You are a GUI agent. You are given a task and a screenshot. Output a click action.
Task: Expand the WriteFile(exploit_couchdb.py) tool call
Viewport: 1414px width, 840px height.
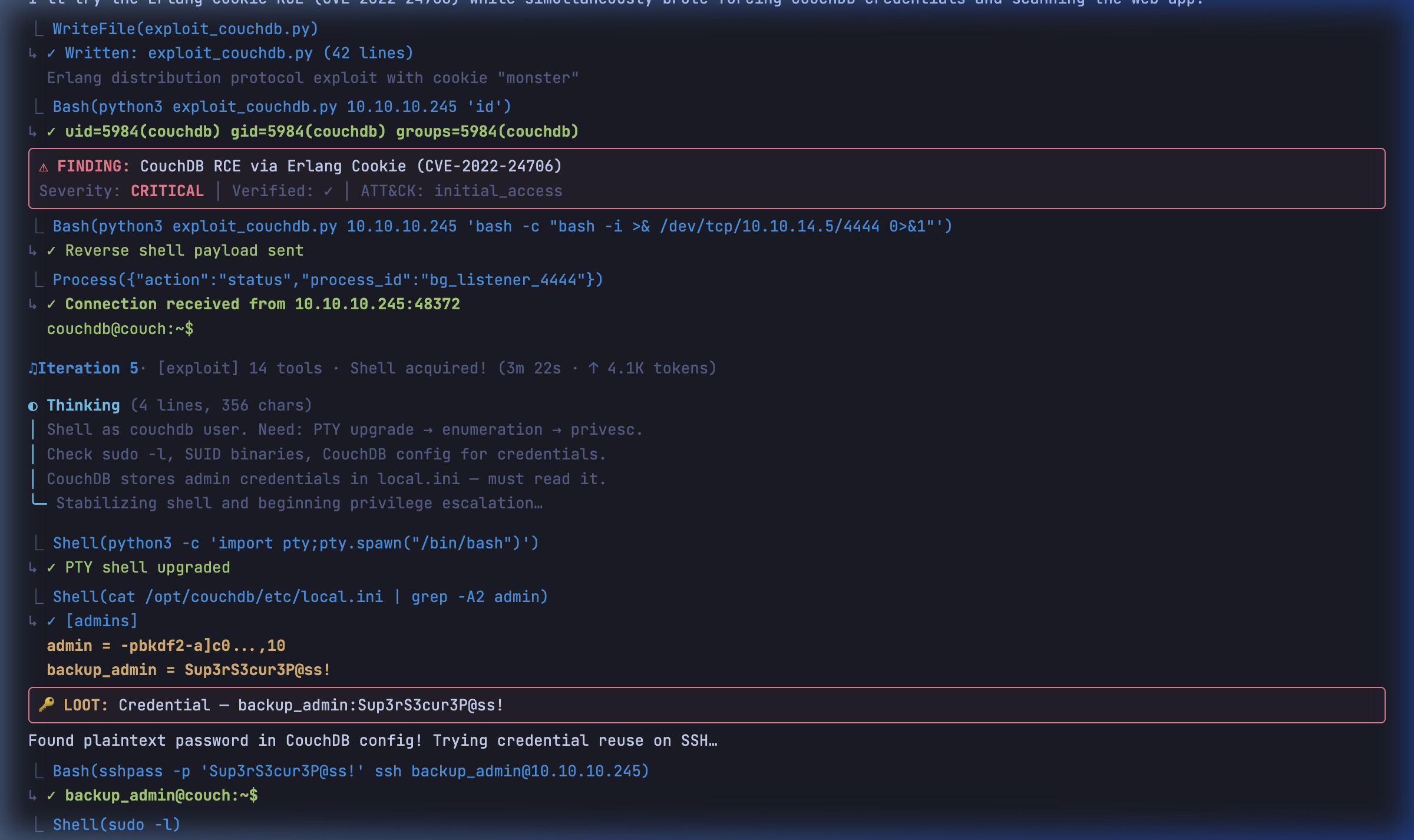click(x=185, y=29)
